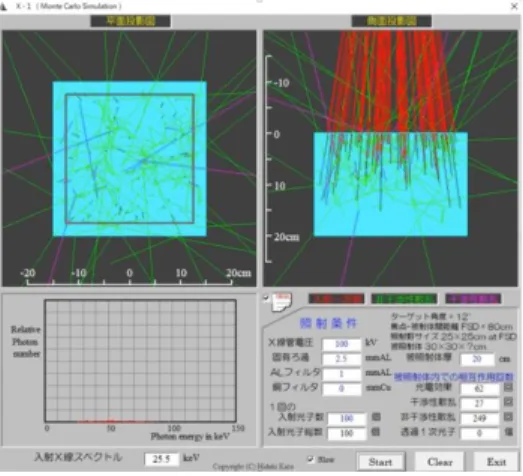Click the purple track legend swatch

(473, 299)
